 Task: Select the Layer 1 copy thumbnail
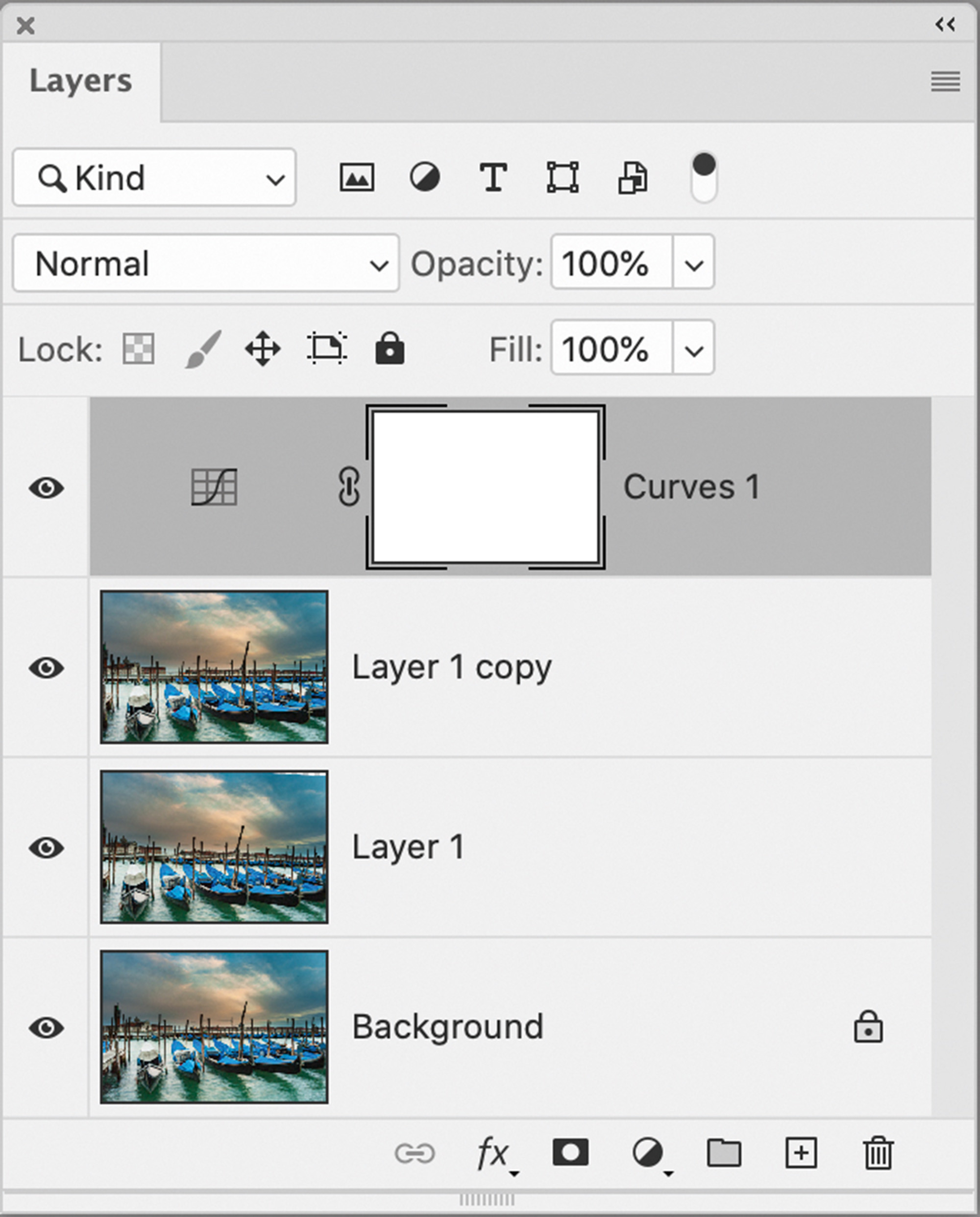coord(214,667)
